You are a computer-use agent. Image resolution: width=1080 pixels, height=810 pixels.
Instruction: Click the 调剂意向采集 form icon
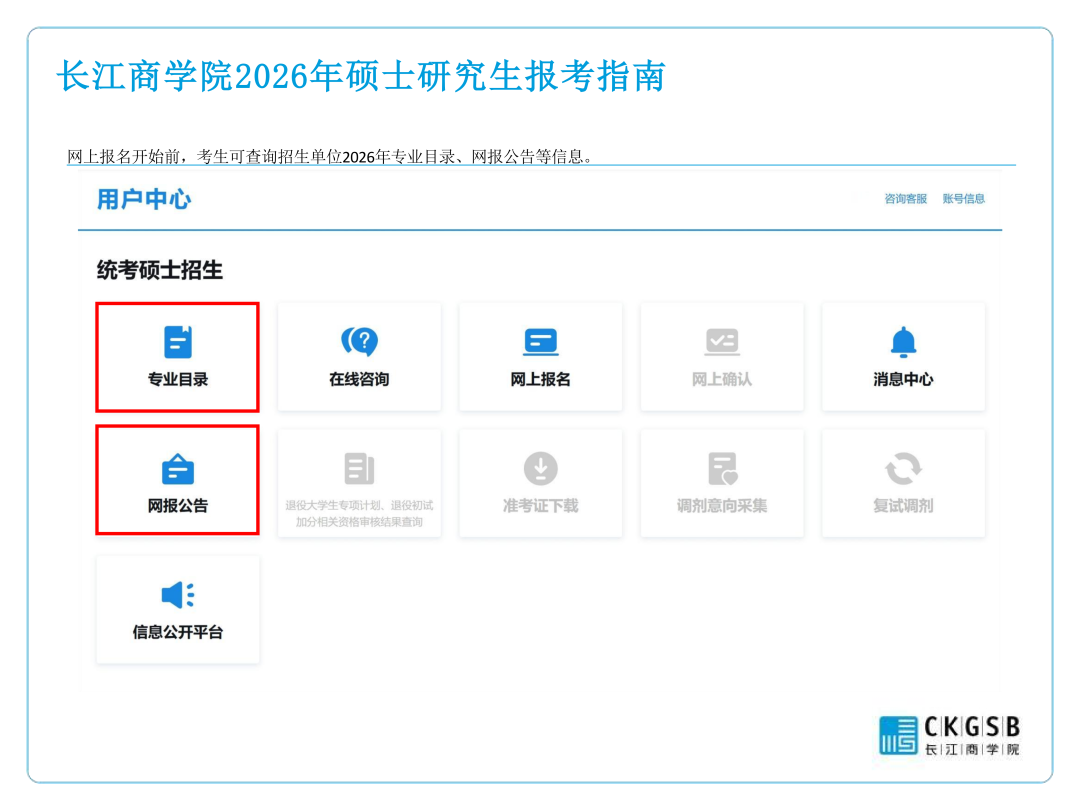coord(721,469)
